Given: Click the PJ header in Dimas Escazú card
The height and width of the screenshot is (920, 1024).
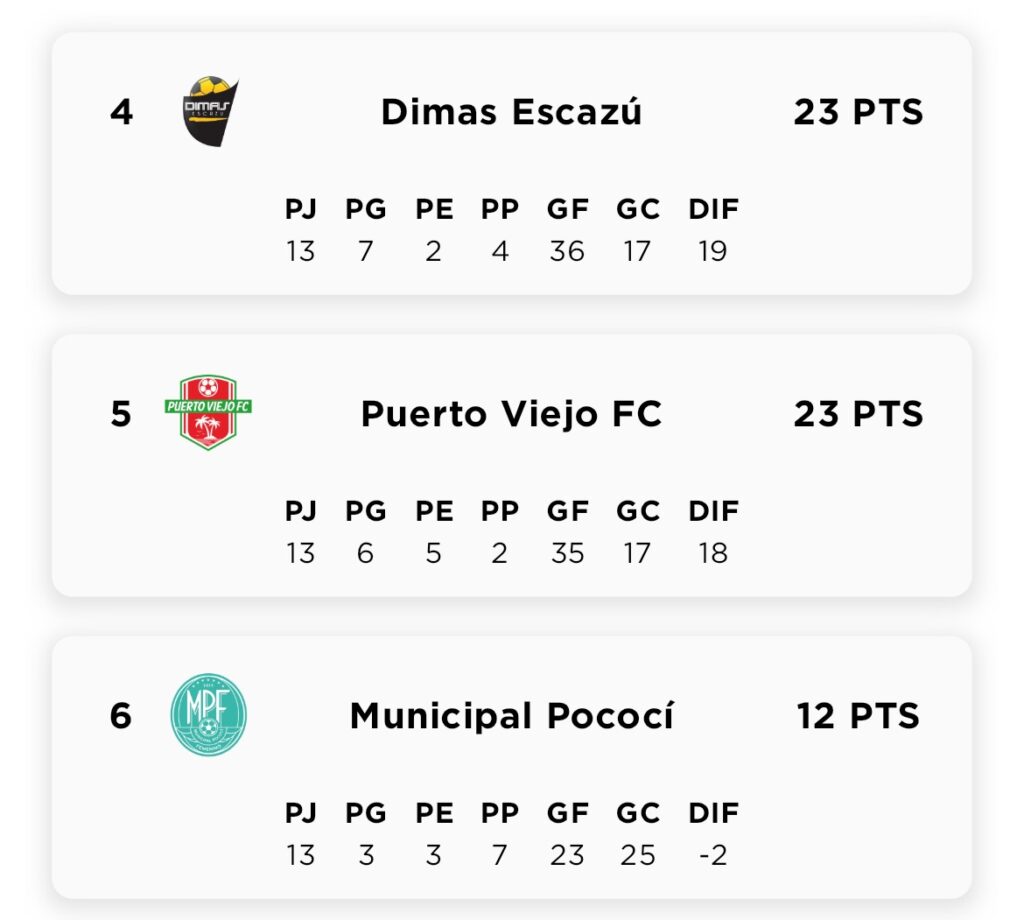Looking at the screenshot, I should [300, 209].
